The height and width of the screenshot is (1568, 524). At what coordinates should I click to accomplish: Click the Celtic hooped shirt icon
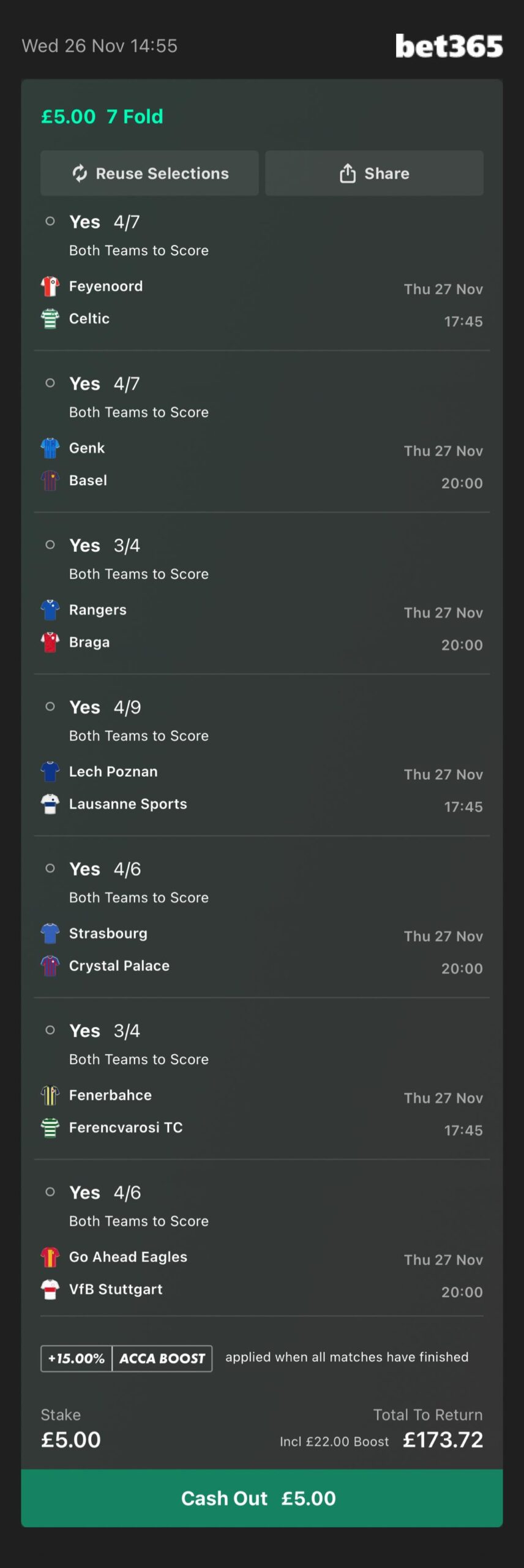point(50,318)
